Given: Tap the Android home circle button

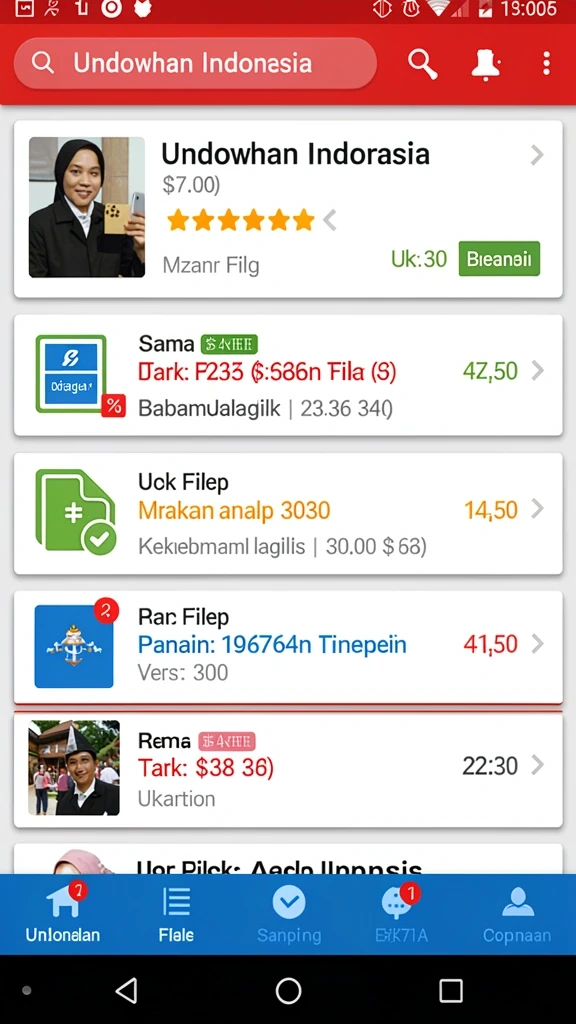Looking at the screenshot, I should click(x=288, y=990).
